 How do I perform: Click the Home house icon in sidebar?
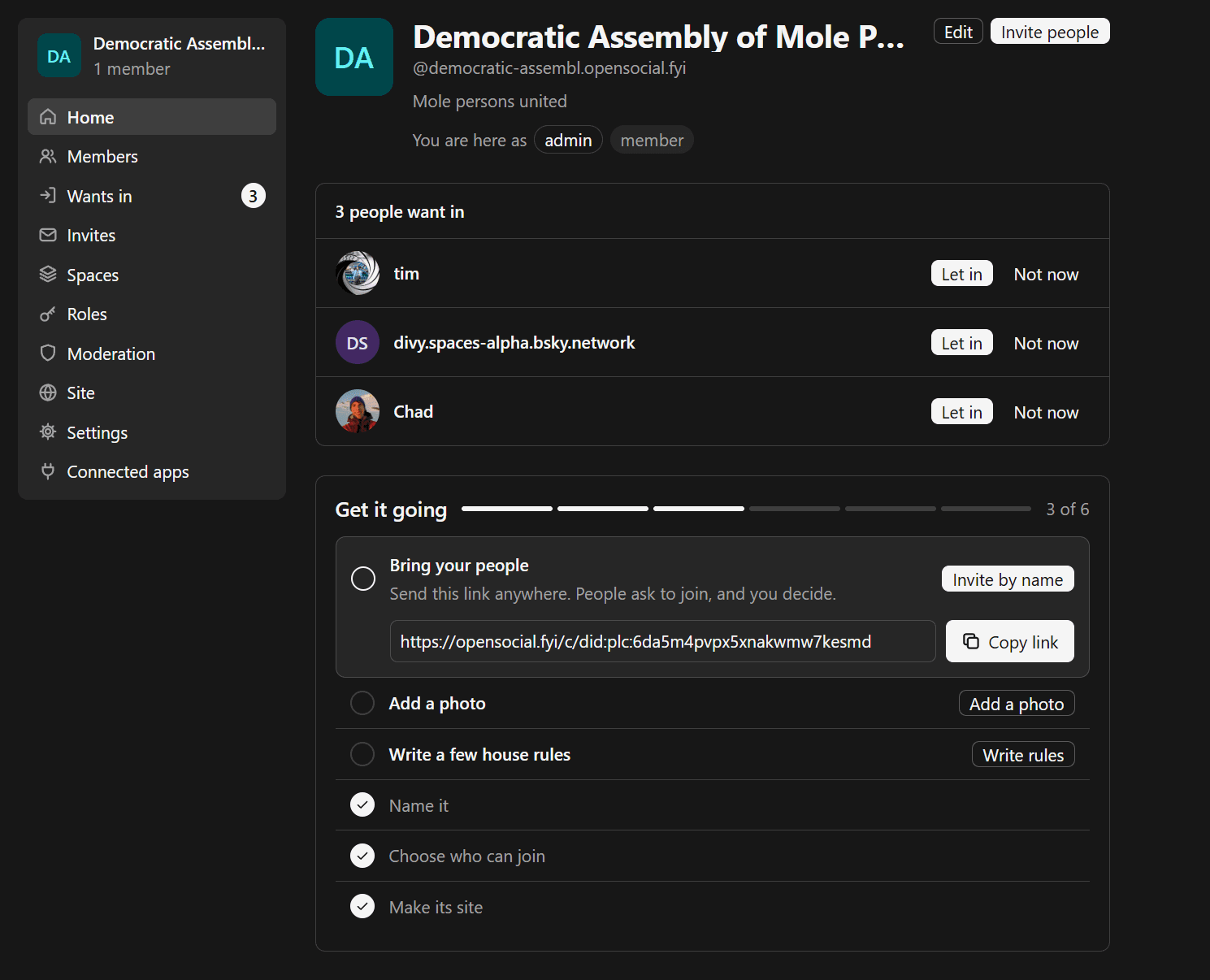point(48,117)
